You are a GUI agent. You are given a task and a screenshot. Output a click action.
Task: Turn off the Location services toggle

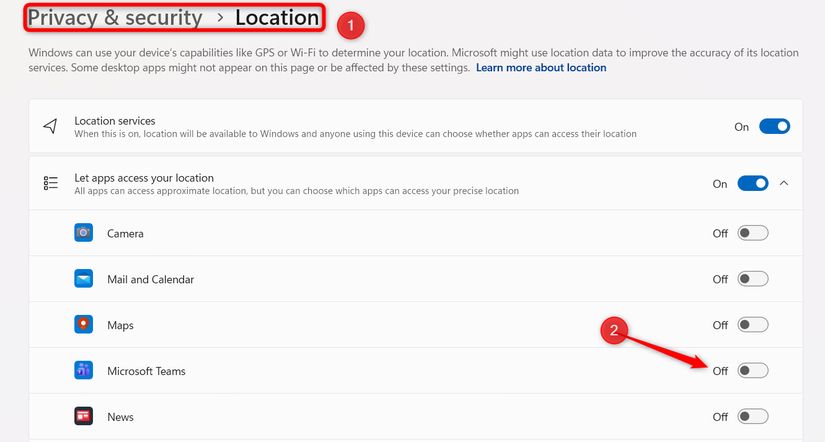coord(774,127)
